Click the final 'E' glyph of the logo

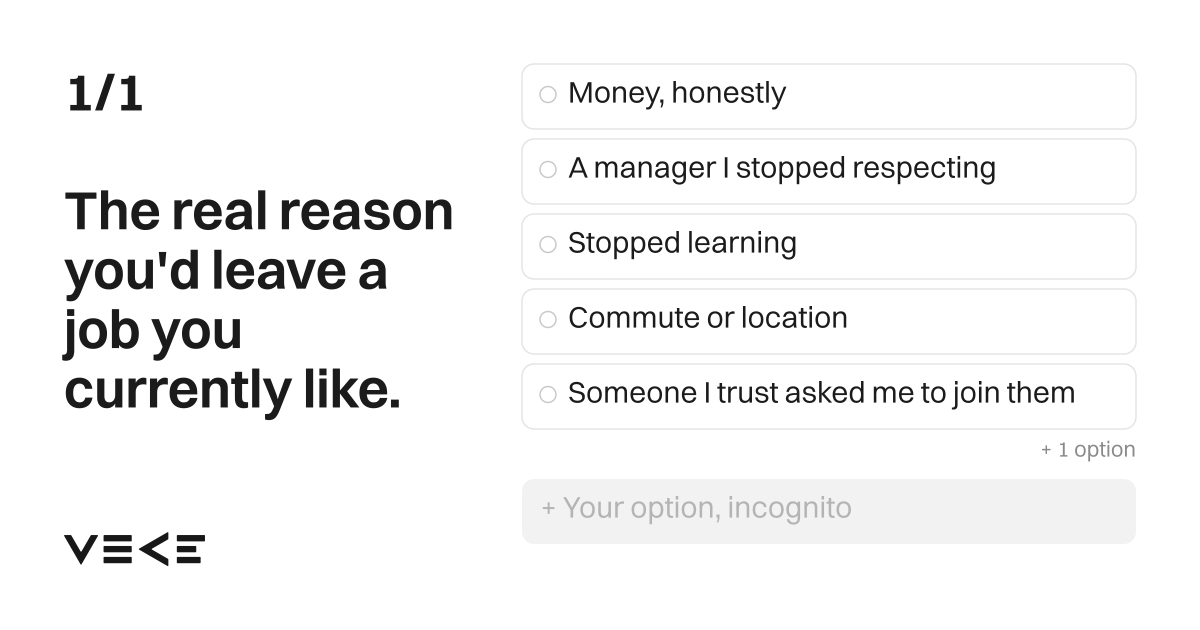[x=190, y=549]
